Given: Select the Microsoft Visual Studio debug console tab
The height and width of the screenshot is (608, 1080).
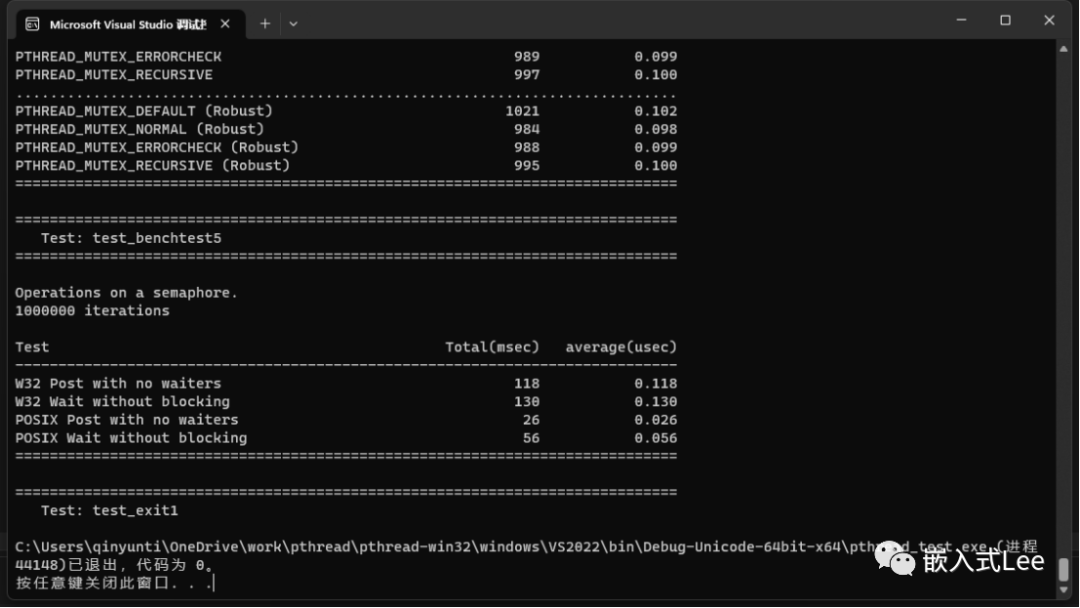Looking at the screenshot, I should (130, 24).
